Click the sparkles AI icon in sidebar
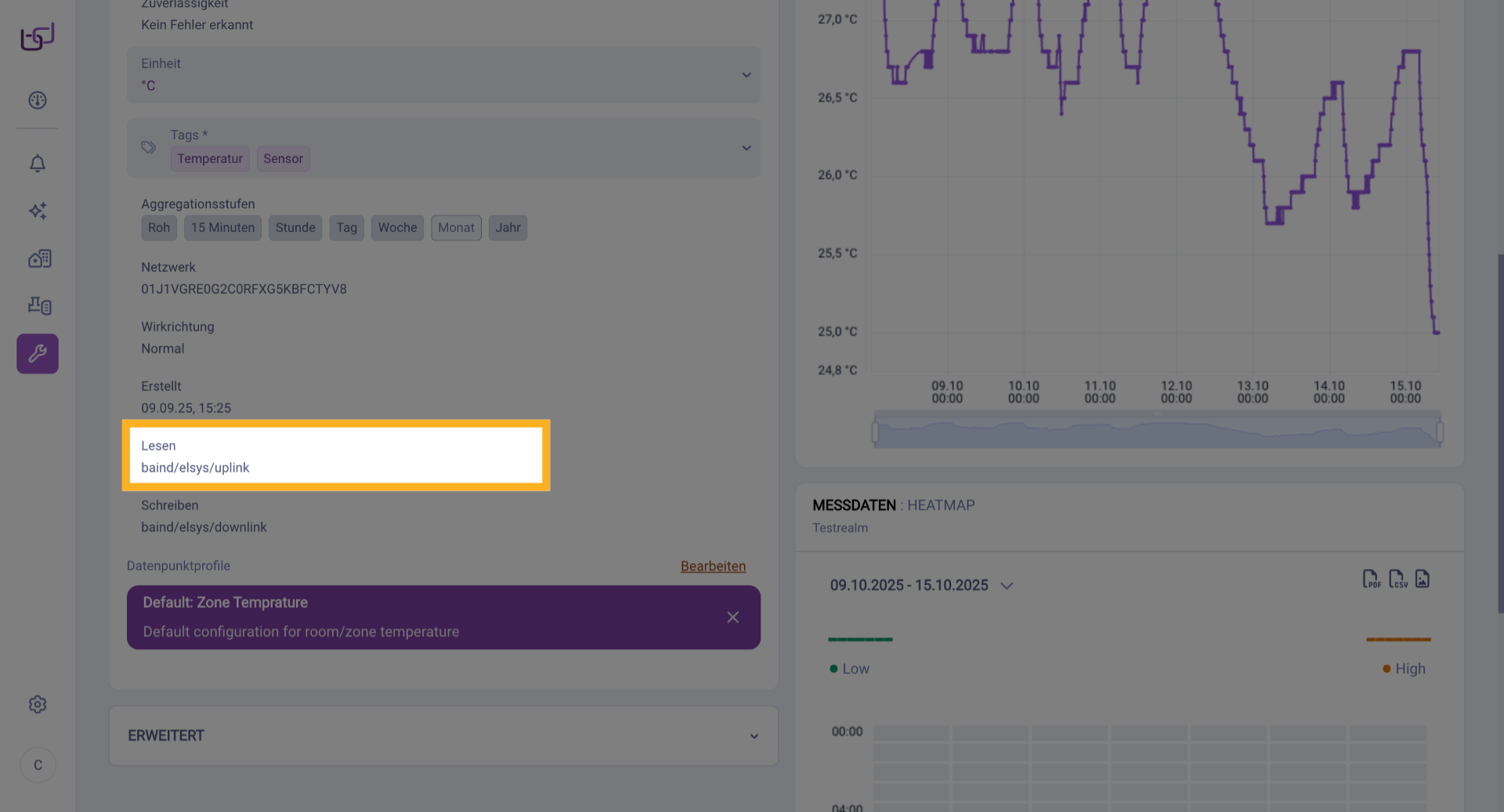The width and height of the screenshot is (1504, 812). pos(38,211)
